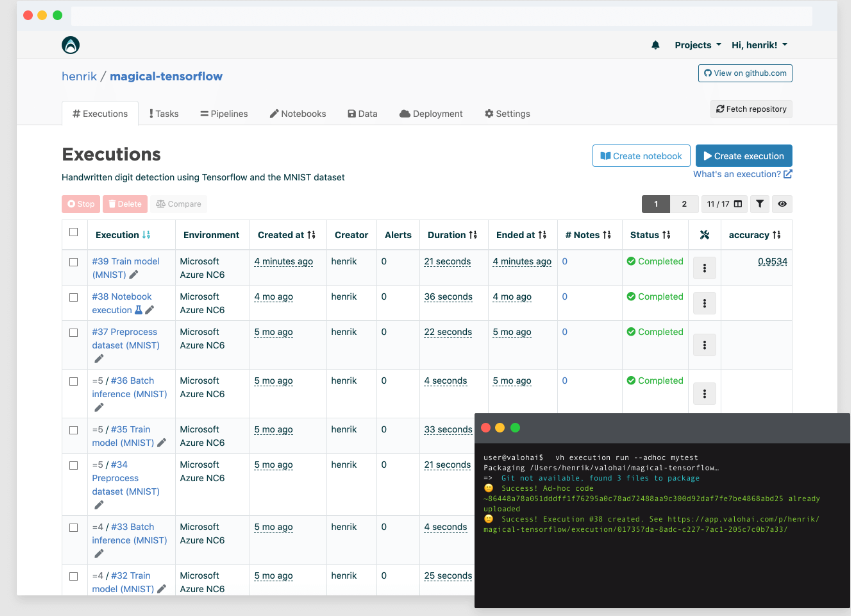Sort by Duration column
The height and width of the screenshot is (616, 851).
[x=452, y=235]
